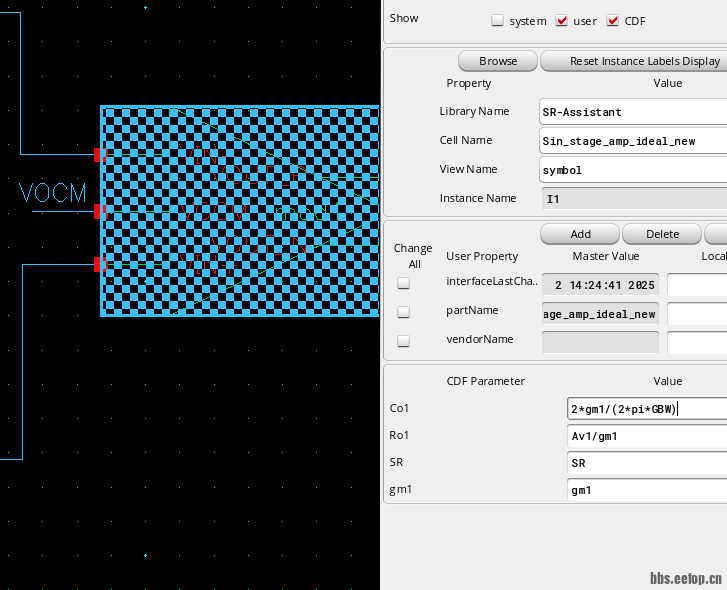
Task: Tick Change All box for vendorName
Action: pos(403,341)
